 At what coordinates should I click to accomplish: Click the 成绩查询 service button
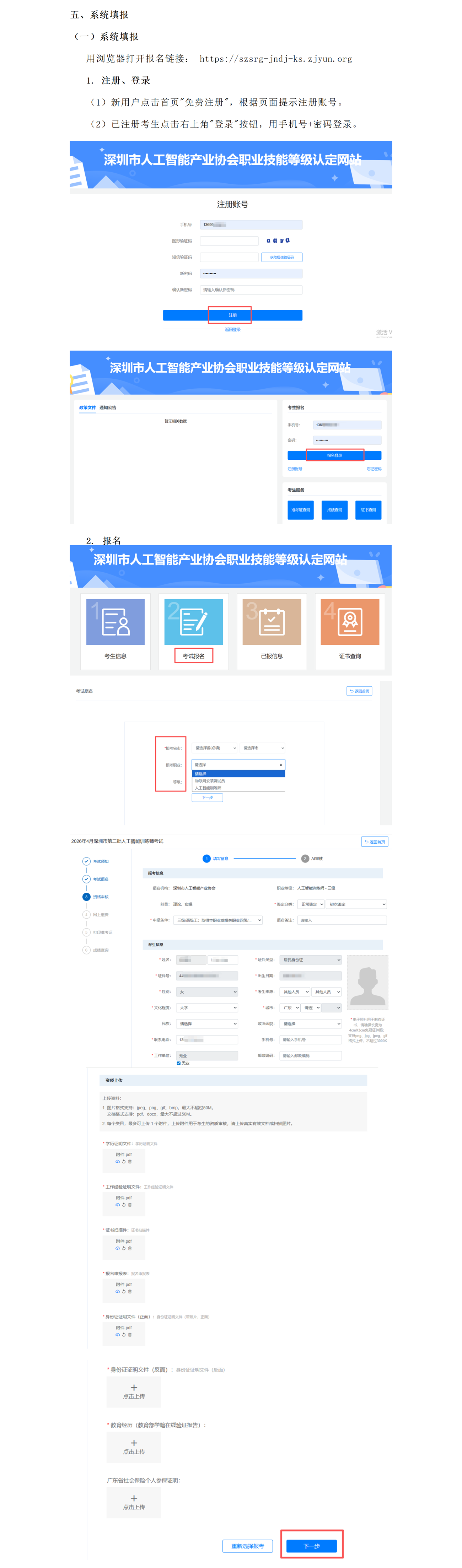pos(334,510)
